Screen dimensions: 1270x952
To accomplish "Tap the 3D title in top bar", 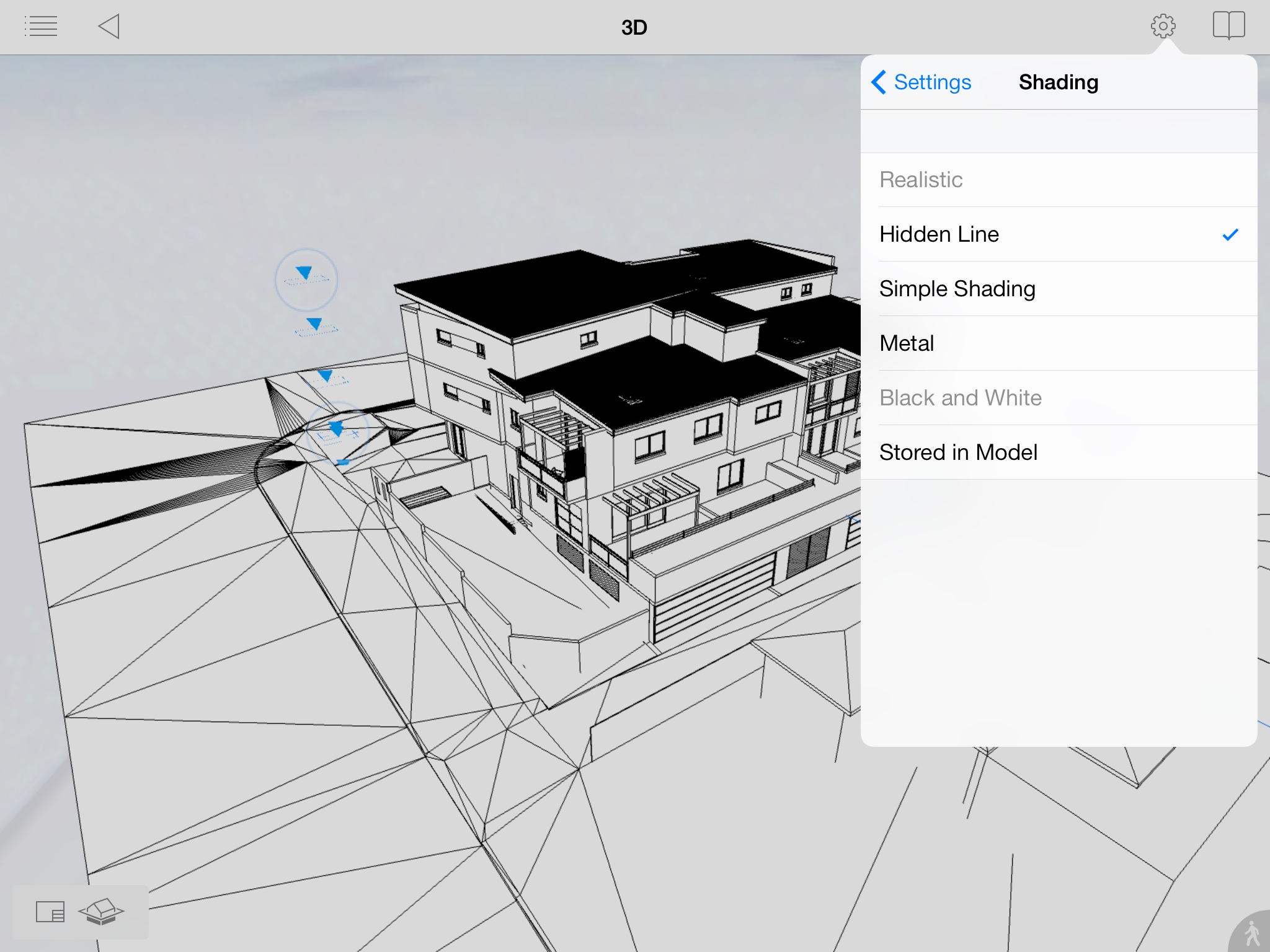I will pos(634,27).
